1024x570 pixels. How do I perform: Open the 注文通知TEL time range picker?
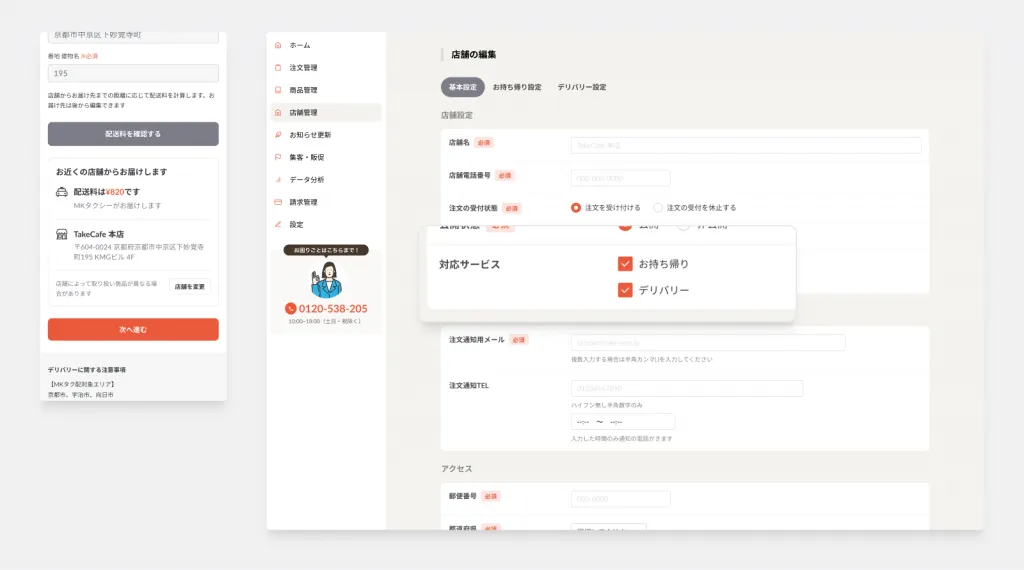coord(622,422)
